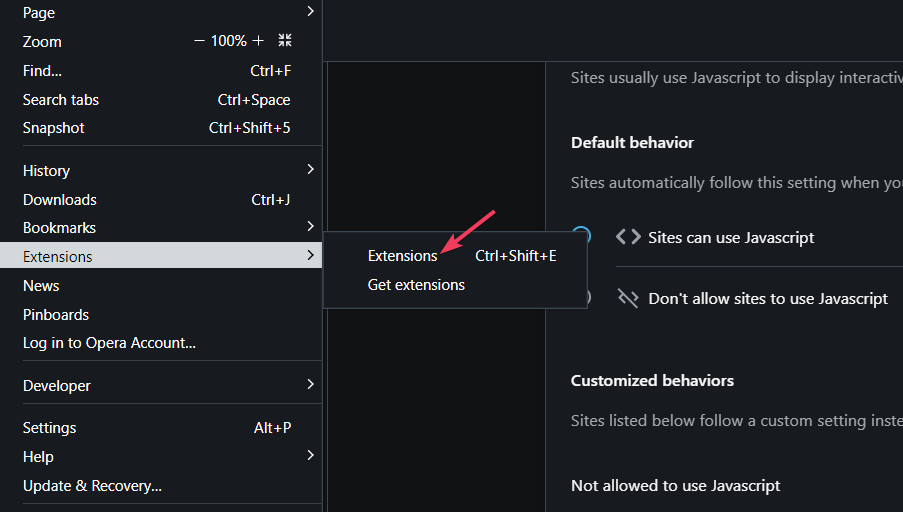The image size is (903, 512).
Task: Click the Ctrl+Shift+5 shortcut text
Action: click(x=249, y=128)
